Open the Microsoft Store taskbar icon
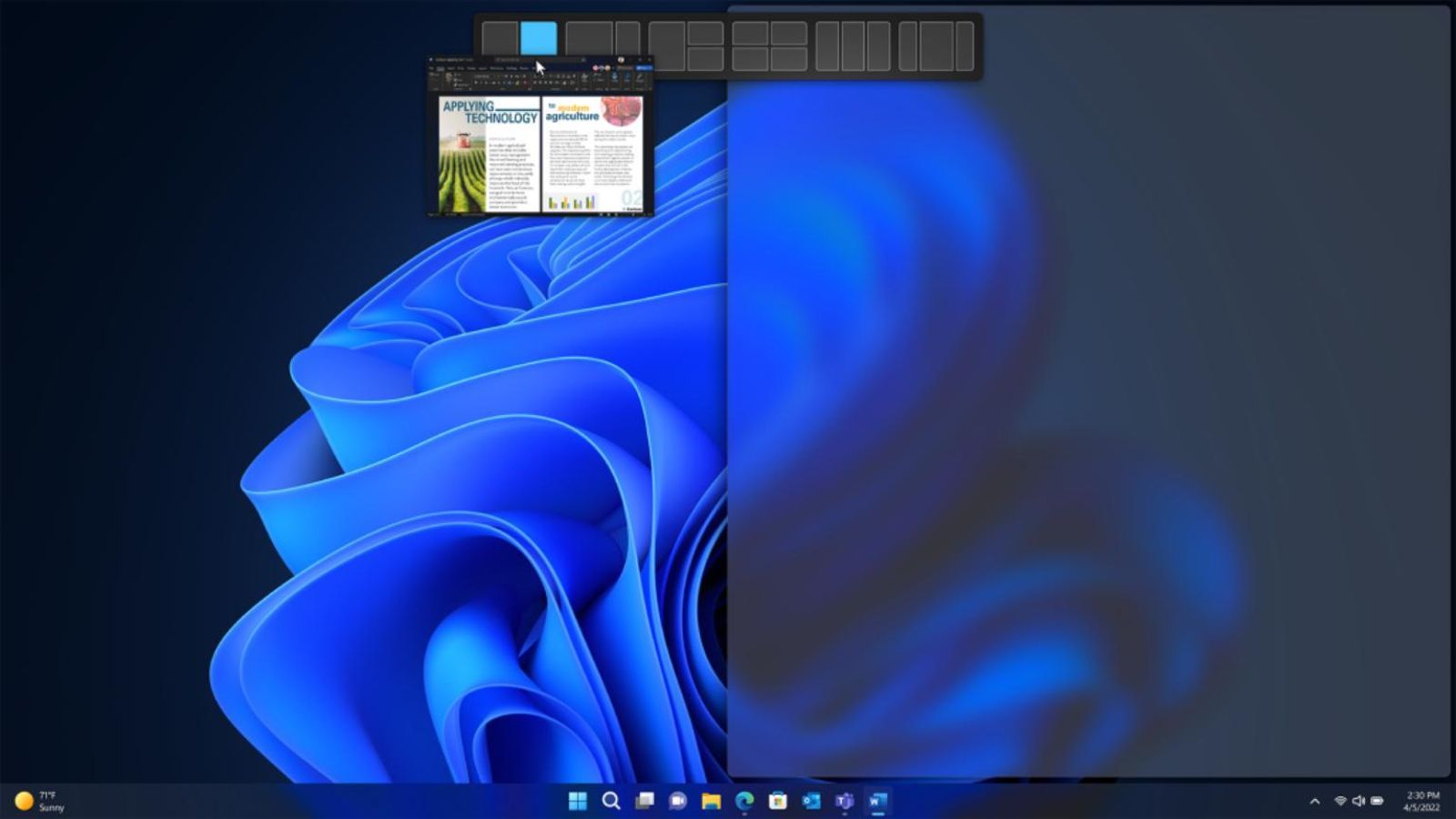Image resolution: width=1456 pixels, height=819 pixels. [x=778, y=802]
